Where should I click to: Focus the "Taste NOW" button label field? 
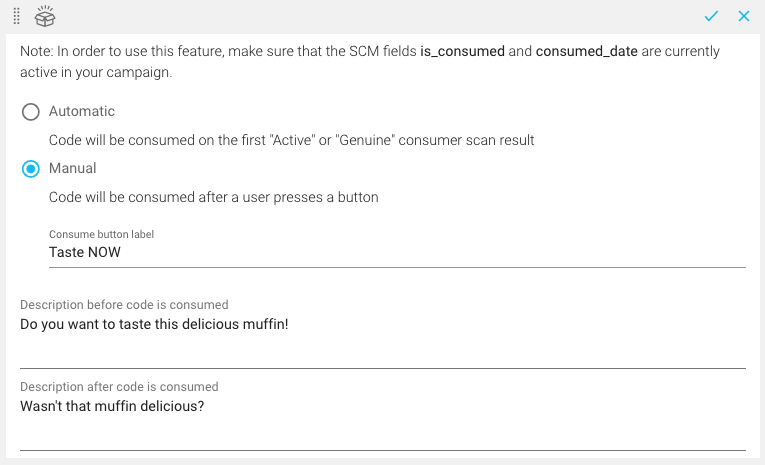tap(396, 253)
